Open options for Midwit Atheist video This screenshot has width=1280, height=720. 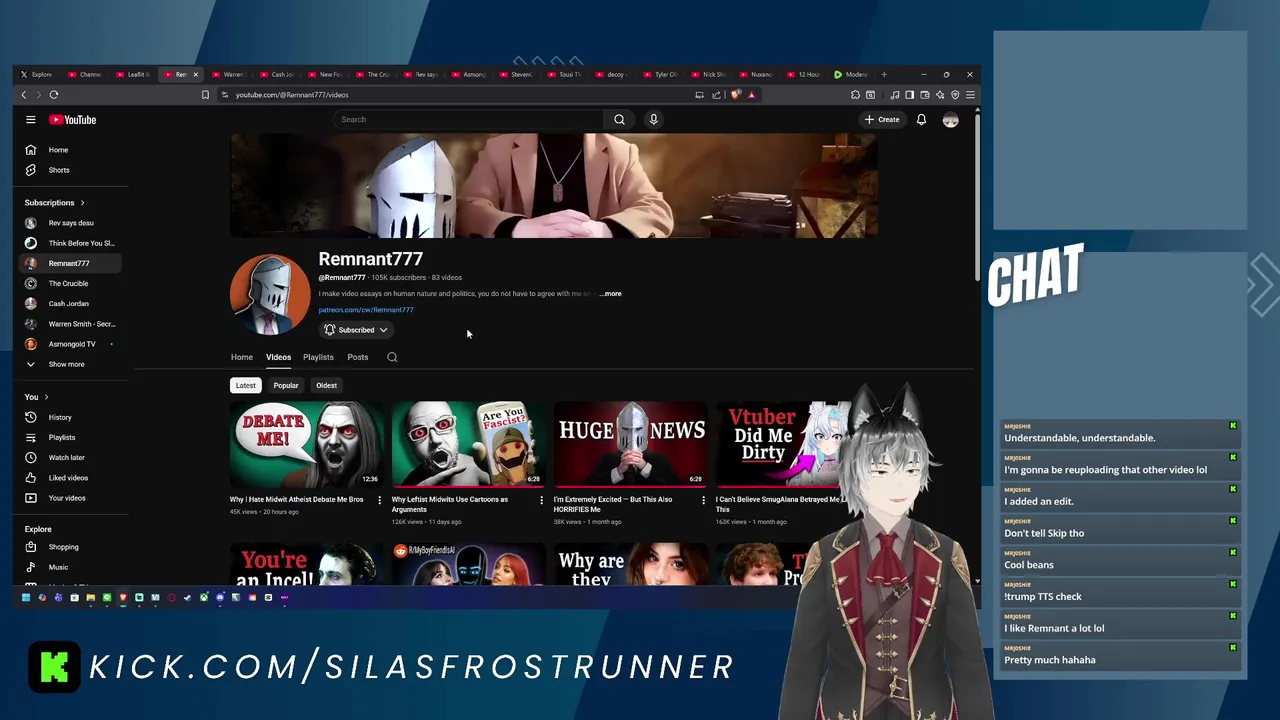[379, 499]
